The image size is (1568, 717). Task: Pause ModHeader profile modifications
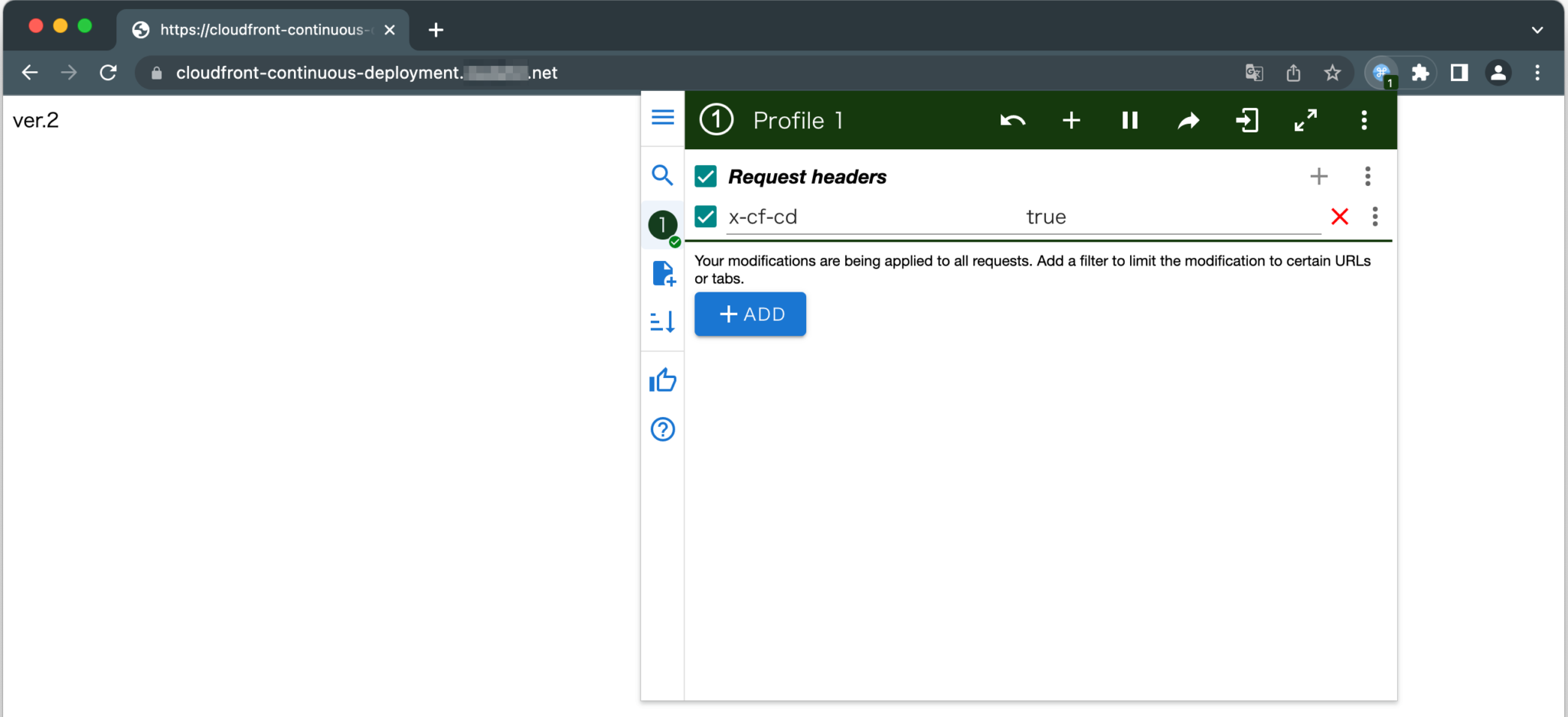[x=1129, y=120]
